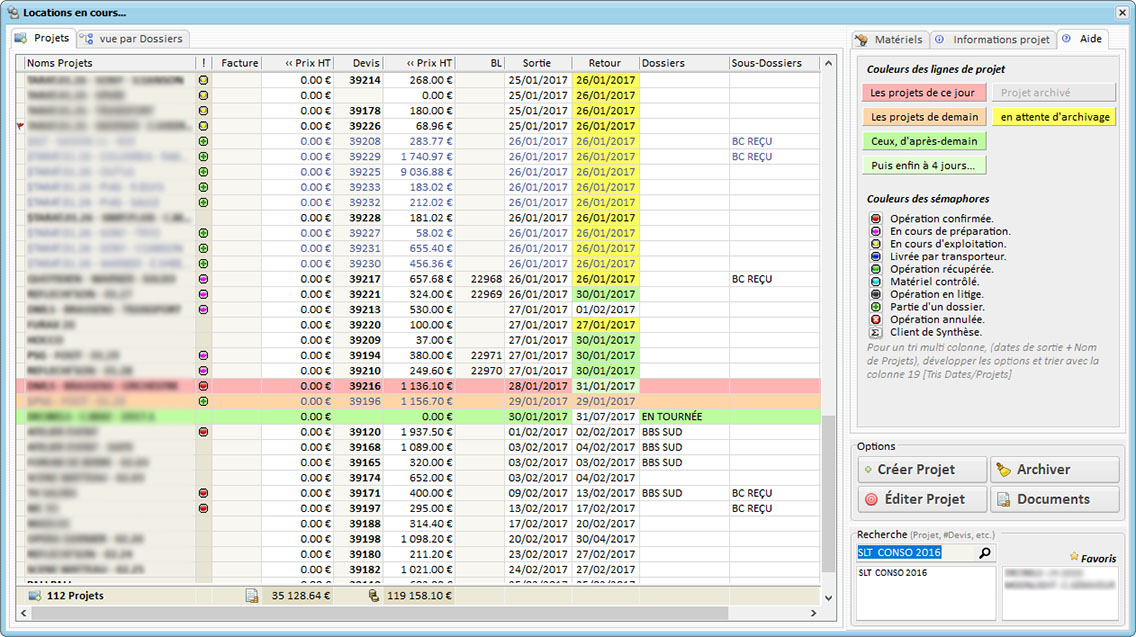Click the table's scroll down arrow
The height and width of the screenshot is (637, 1136).
(827, 597)
